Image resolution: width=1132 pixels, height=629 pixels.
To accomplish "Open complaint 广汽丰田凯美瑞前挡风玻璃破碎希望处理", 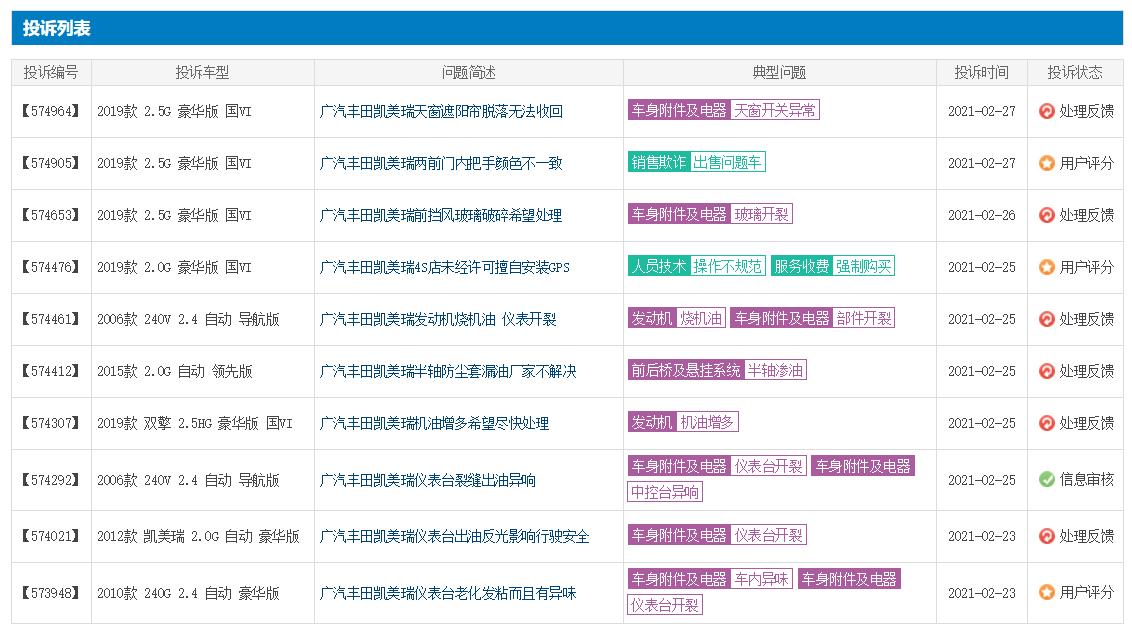I will (440, 215).
